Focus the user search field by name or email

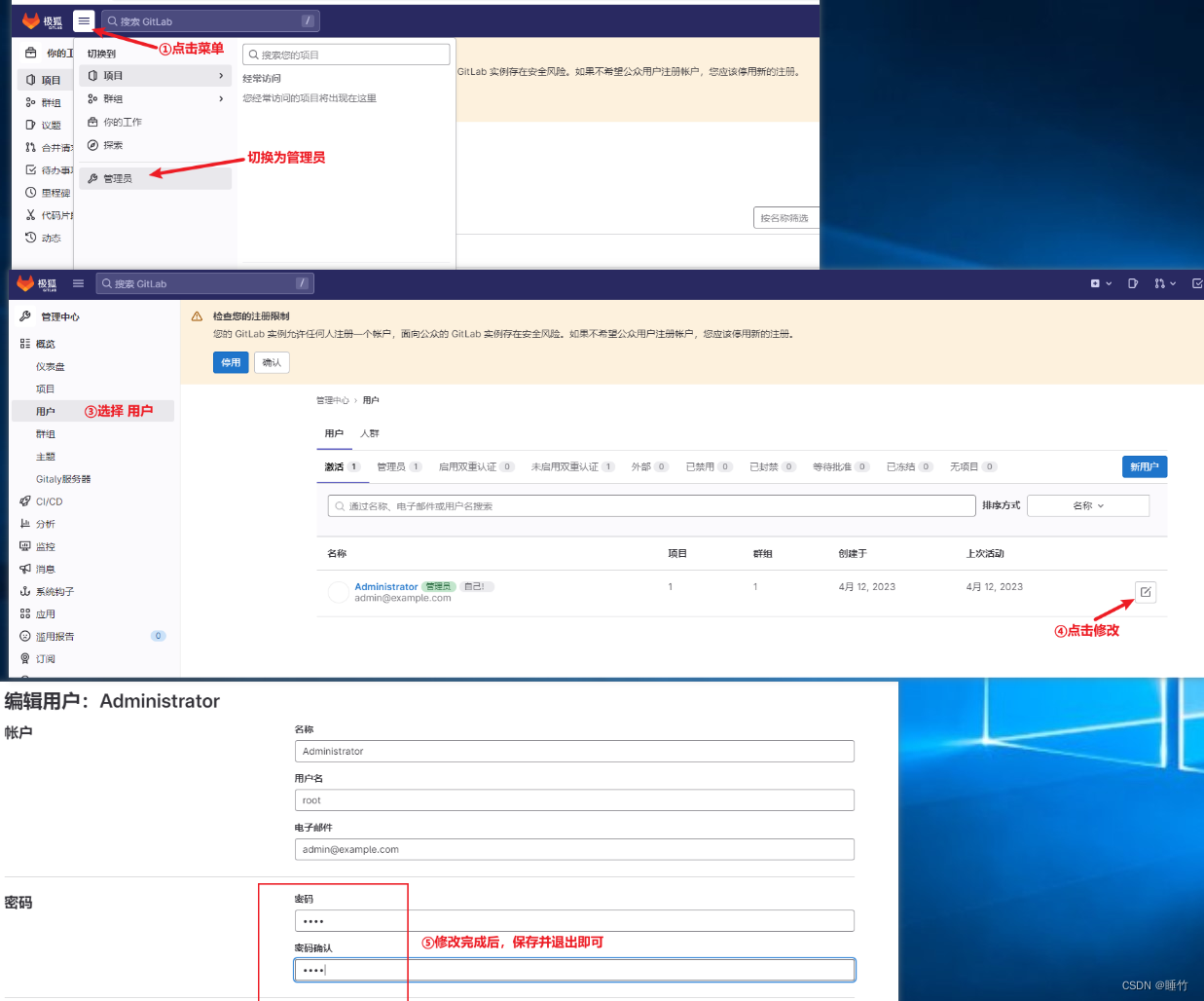pos(652,505)
